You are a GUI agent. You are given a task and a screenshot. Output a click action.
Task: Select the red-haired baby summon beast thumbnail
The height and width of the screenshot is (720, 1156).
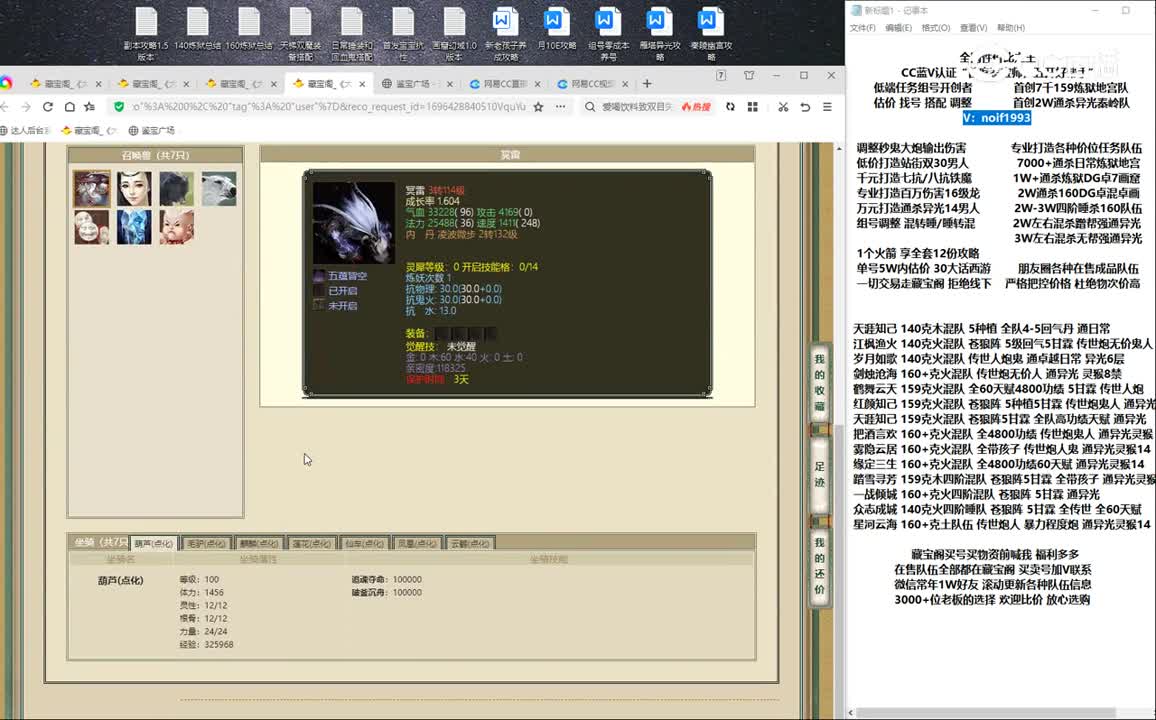pos(177,227)
